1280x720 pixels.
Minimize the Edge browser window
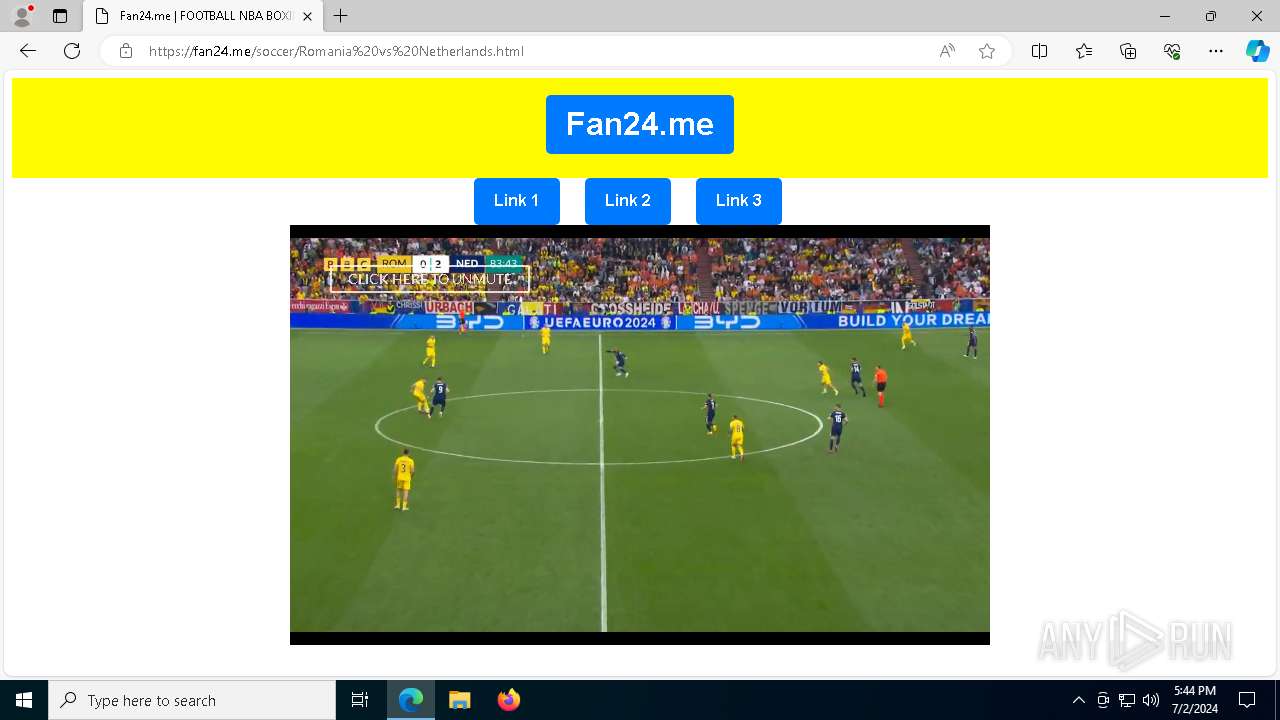(1164, 16)
